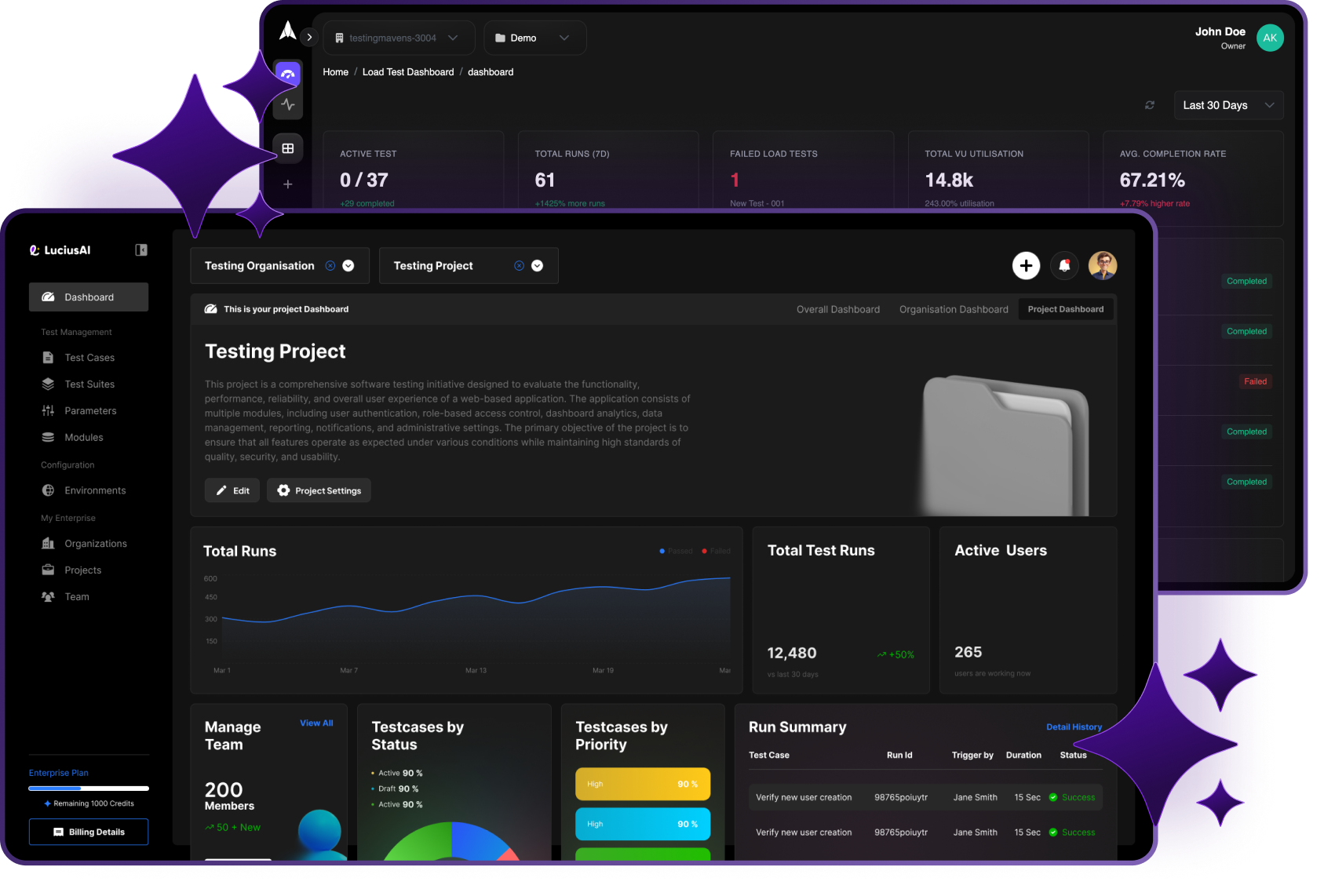
Task: Click the white plus add button
Action: [x=1026, y=266]
